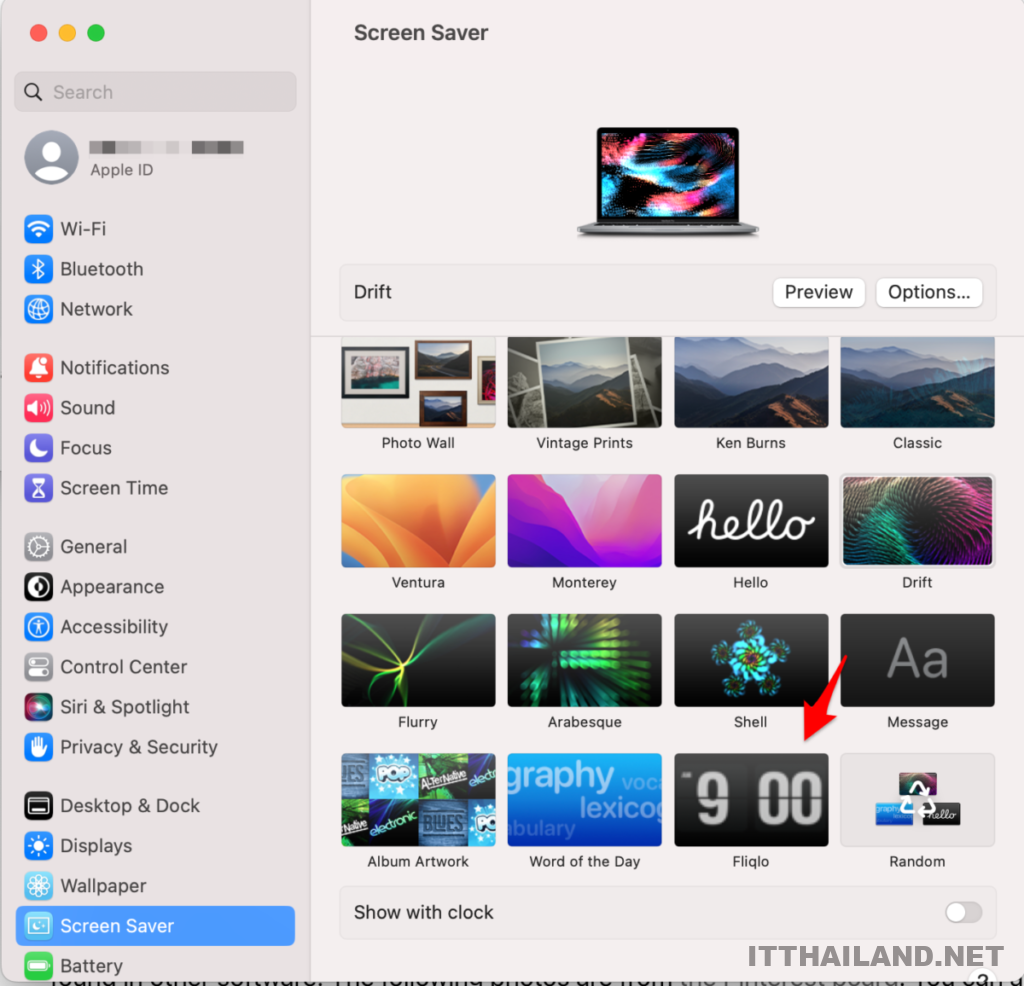
Task: Select Album Artwork screen saver
Action: pos(418,800)
